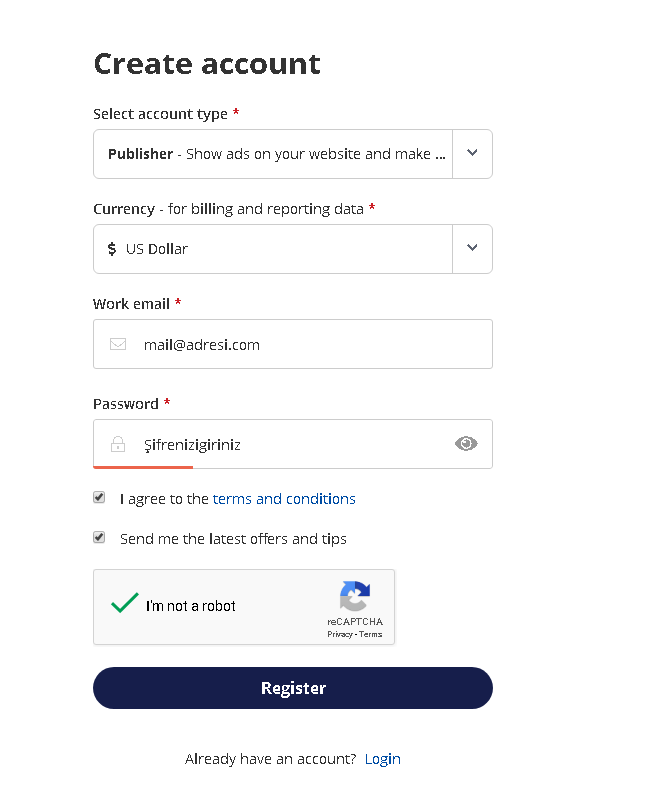Click the reCAPTCHA logo icon
Screen dimensions: 666x800
click(x=355, y=596)
